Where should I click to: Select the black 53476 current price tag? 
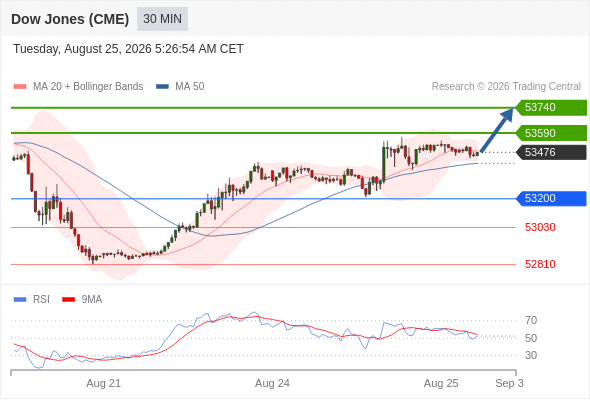[x=551, y=152]
